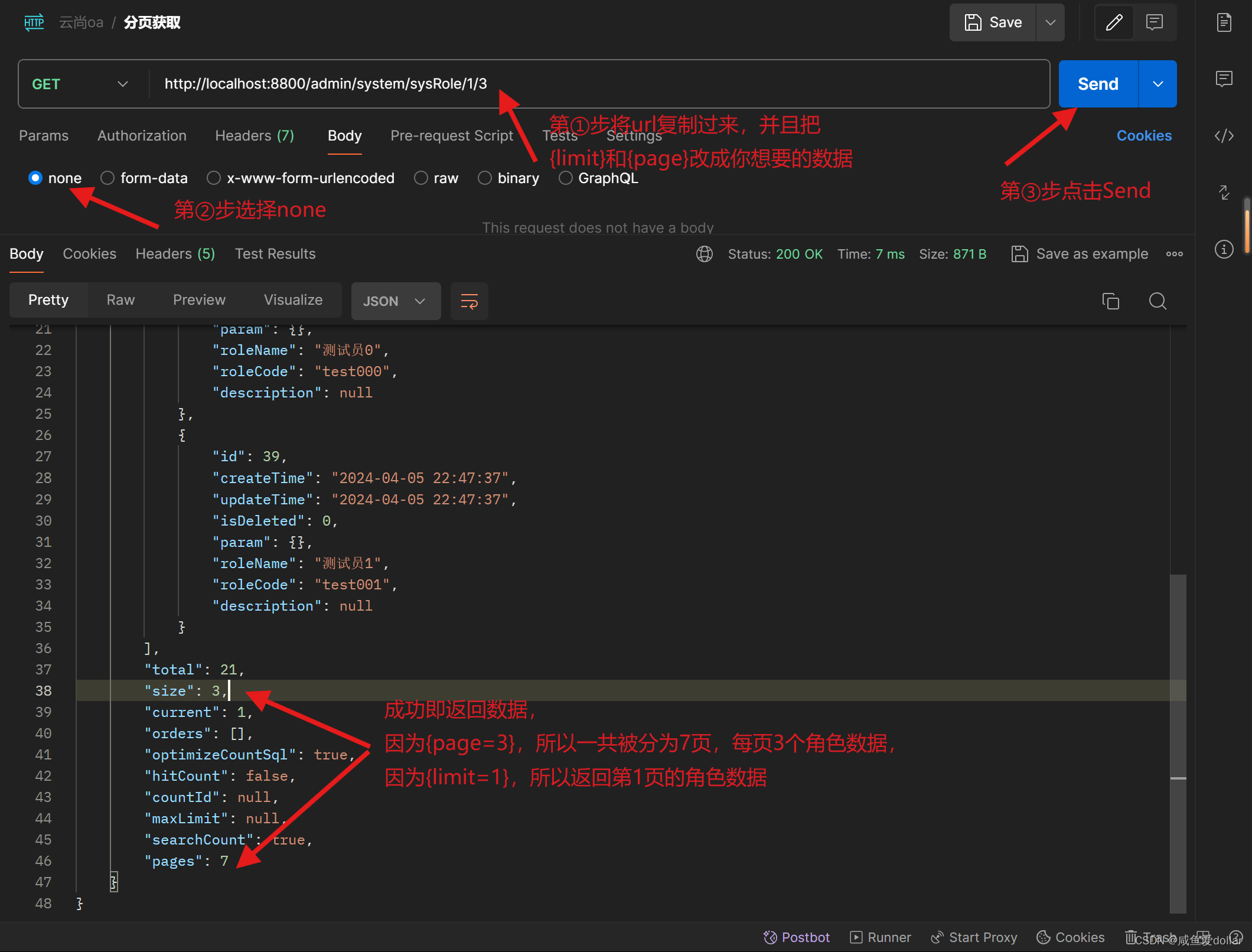Expand the Send options dropdown arrow
The height and width of the screenshot is (952, 1252).
(1158, 84)
